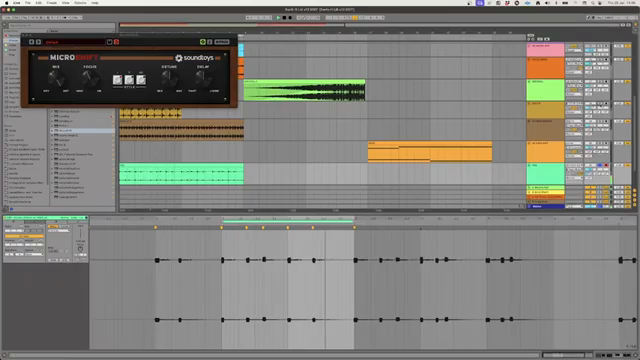The width and height of the screenshot is (640, 360).
Task: Click the bottom yellow circle at mixer edge
Action: 635,204
